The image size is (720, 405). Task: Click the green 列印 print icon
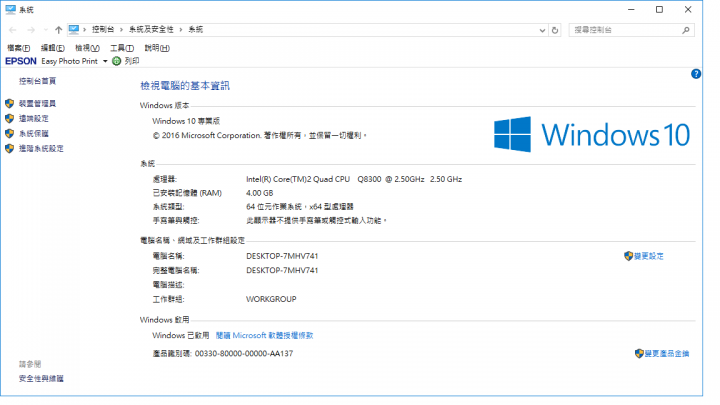[117, 61]
